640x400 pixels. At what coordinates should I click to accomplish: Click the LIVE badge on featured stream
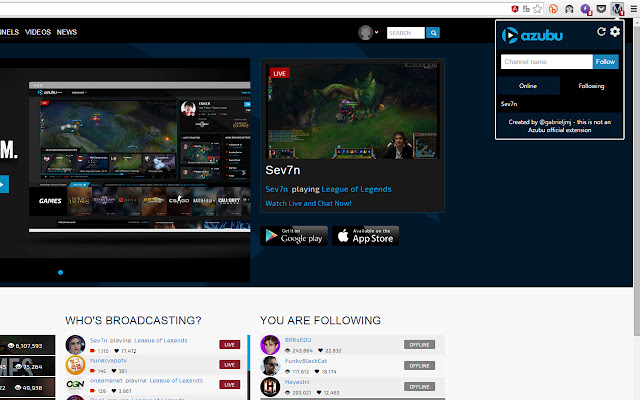[x=280, y=73]
